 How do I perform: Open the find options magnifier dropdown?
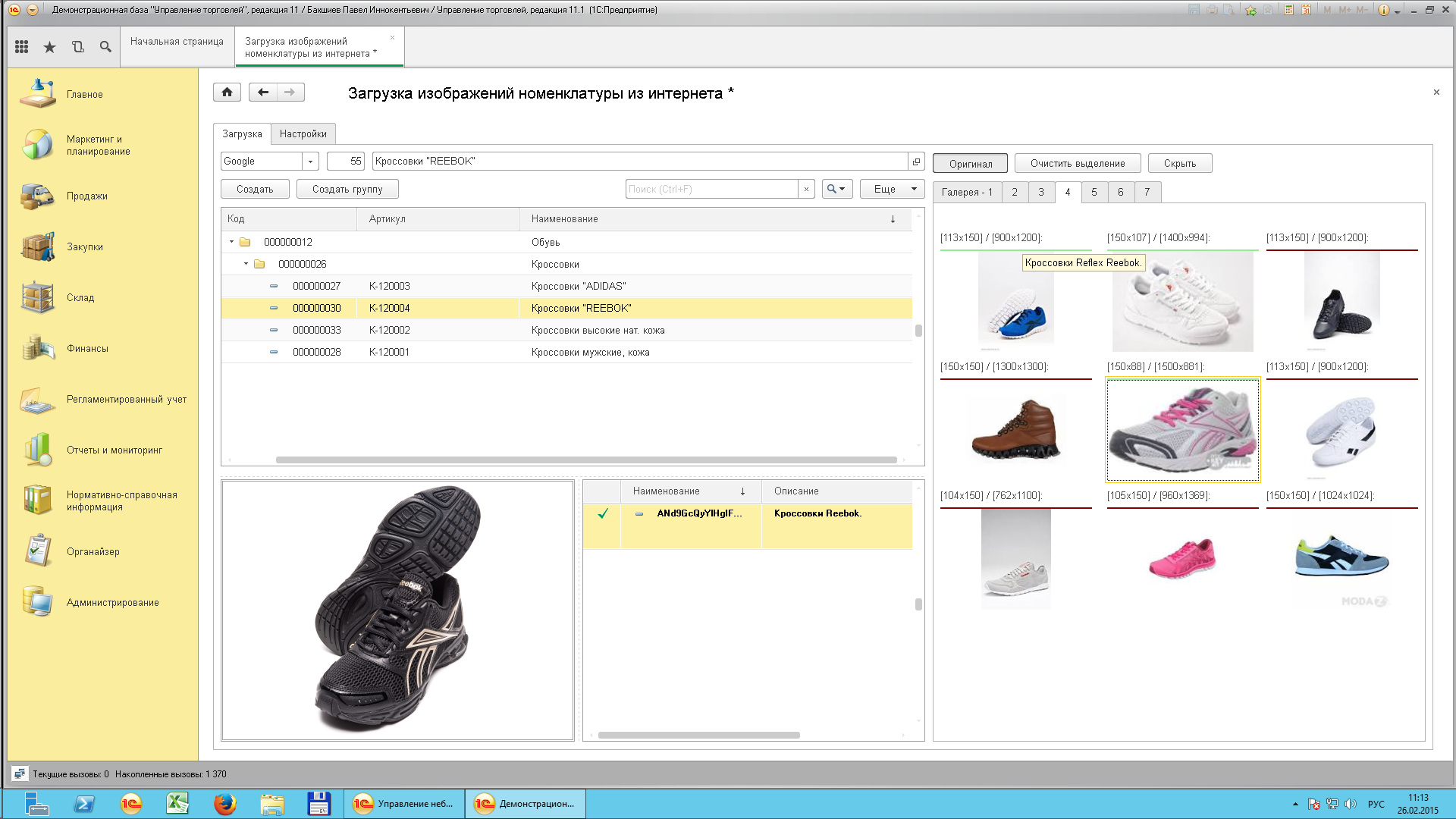[x=837, y=189]
